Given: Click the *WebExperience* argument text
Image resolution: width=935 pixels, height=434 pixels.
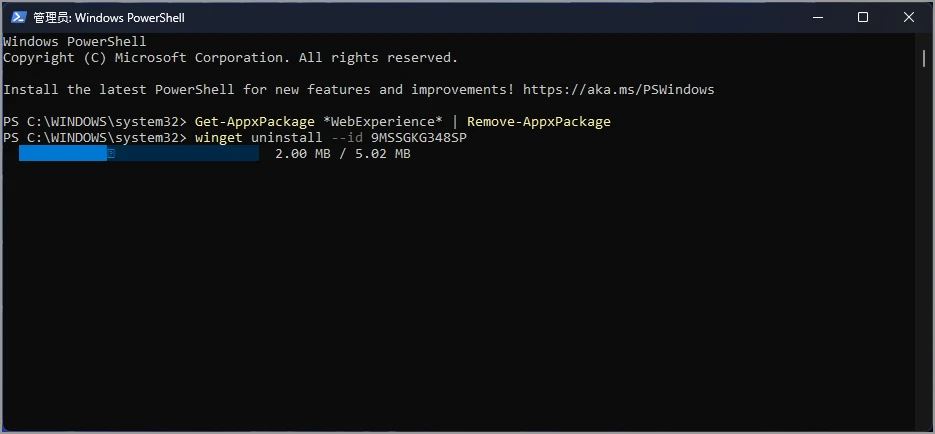Looking at the screenshot, I should (382, 122).
